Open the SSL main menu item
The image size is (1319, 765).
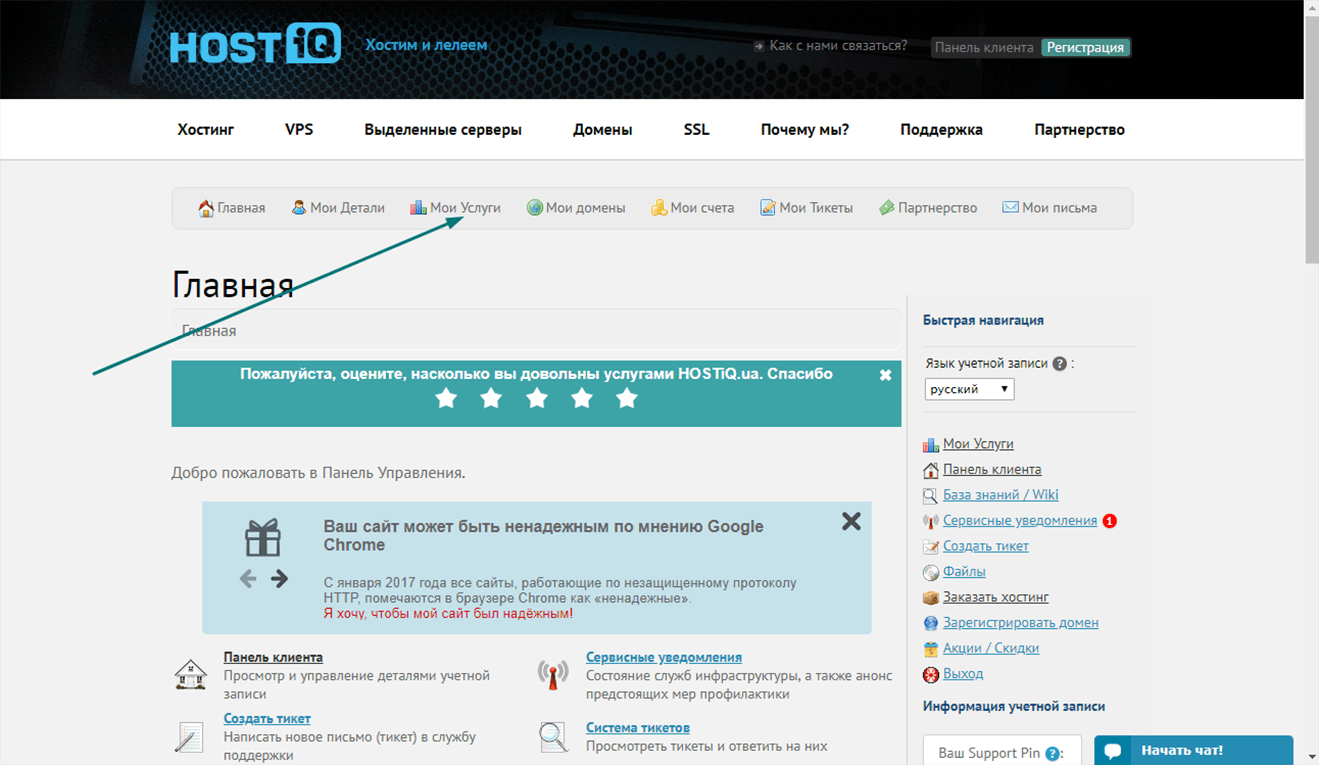pyautogui.click(x=697, y=129)
